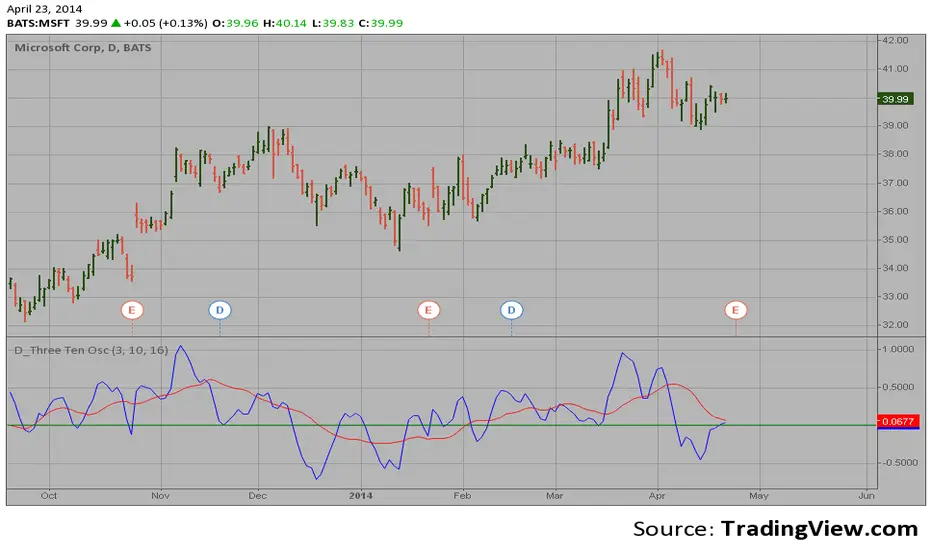Viewport: 932px width, 550px height.
Task: Click the Nov label on the time axis
Action: 160,495
